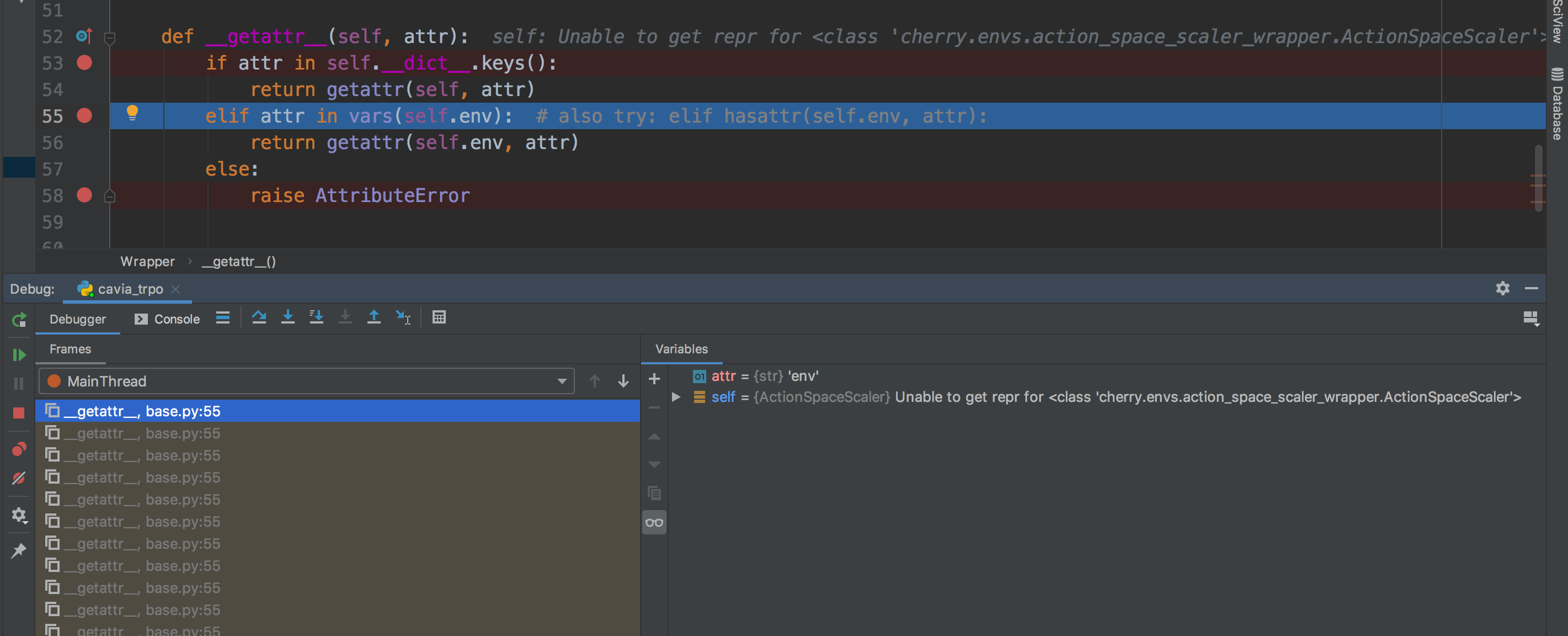Click the Resume Program icon
Screen dimensions: 1568x636
(19, 354)
